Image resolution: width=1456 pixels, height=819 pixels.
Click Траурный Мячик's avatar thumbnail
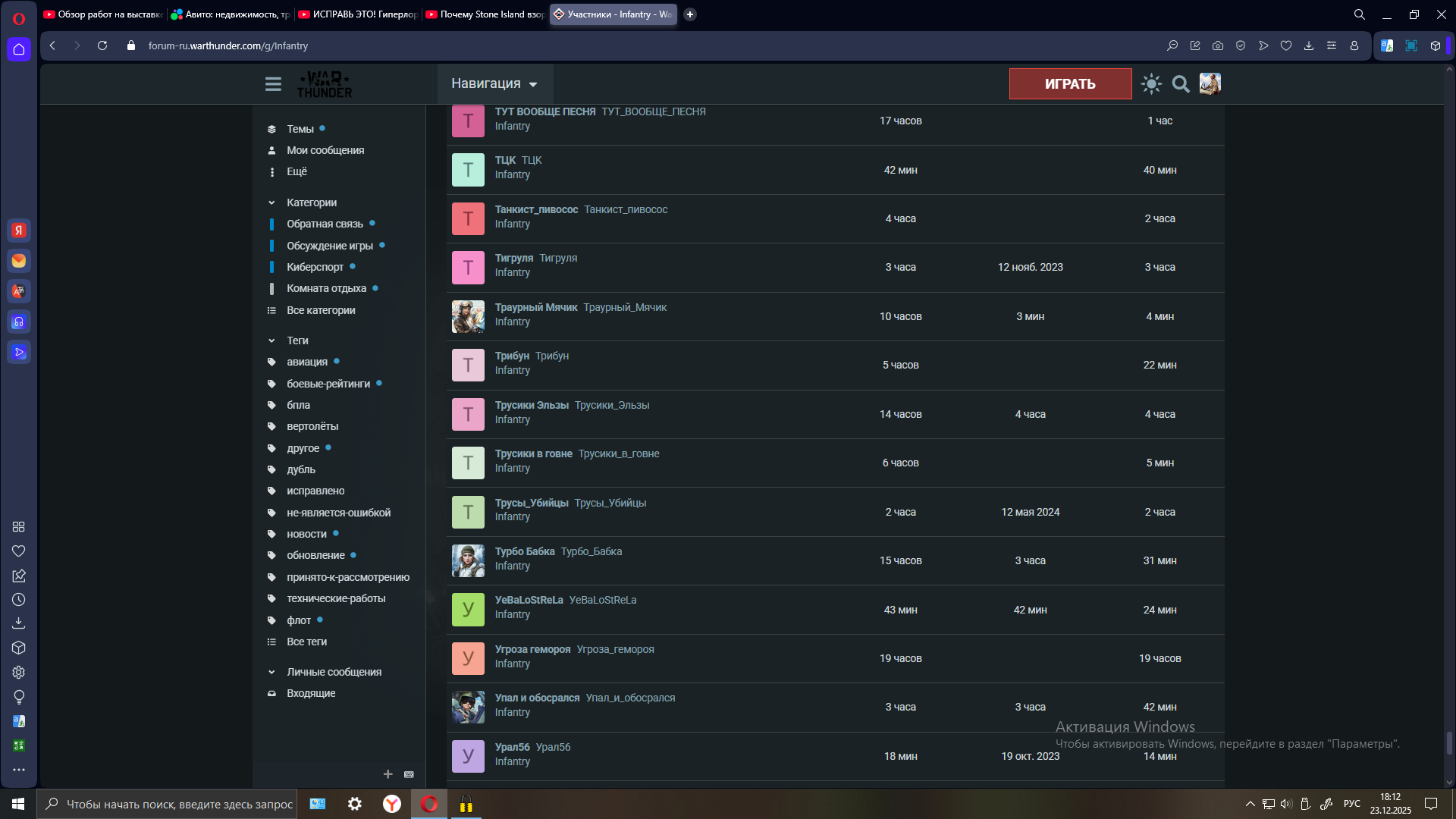click(468, 316)
